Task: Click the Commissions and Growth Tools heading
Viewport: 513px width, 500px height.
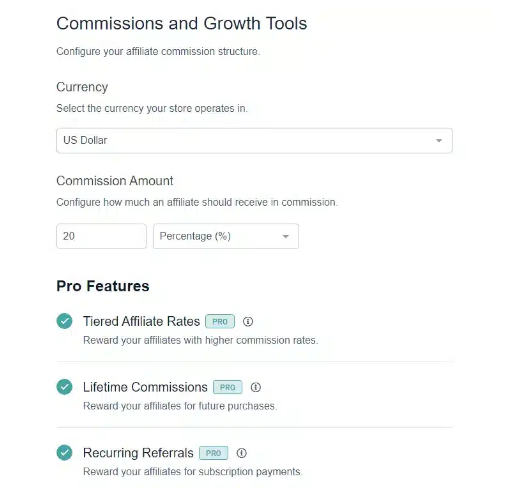Action: [x=182, y=23]
